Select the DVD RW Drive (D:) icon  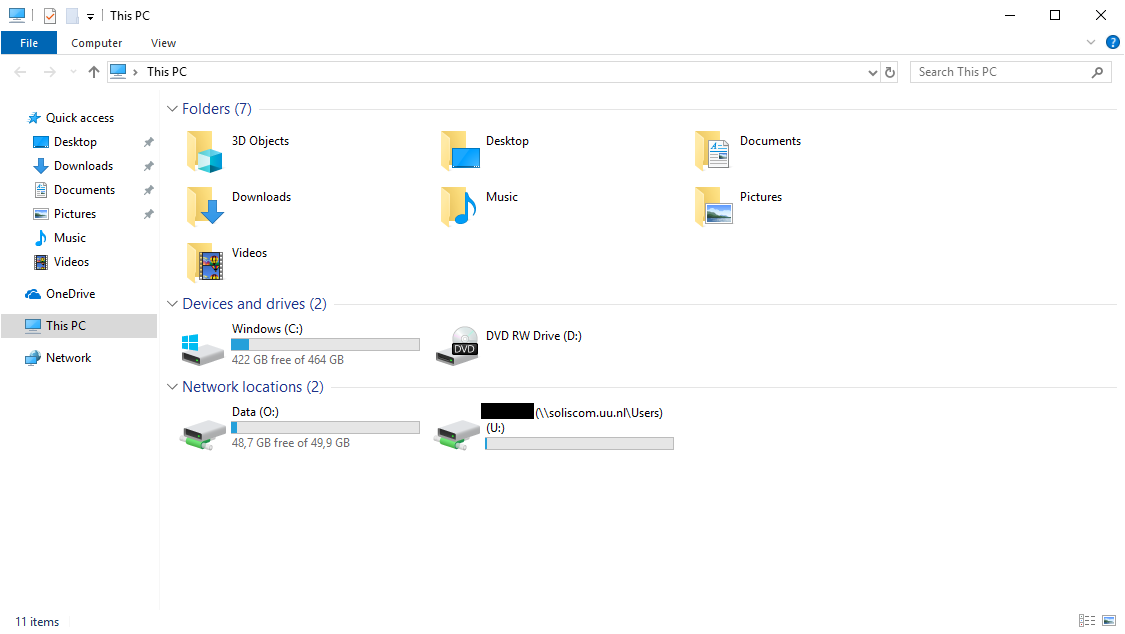pos(458,346)
